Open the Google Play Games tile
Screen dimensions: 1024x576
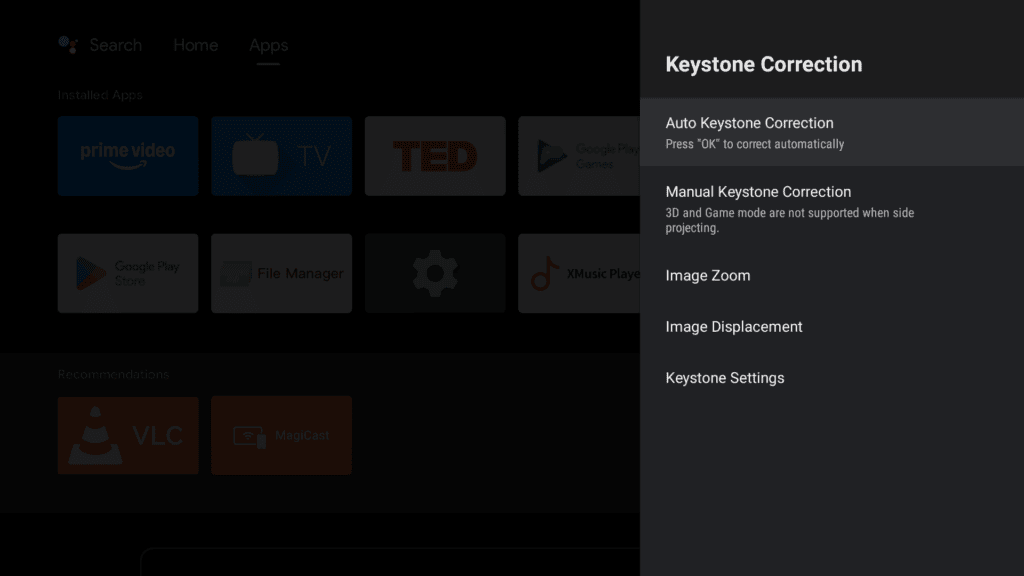(x=579, y=155)
